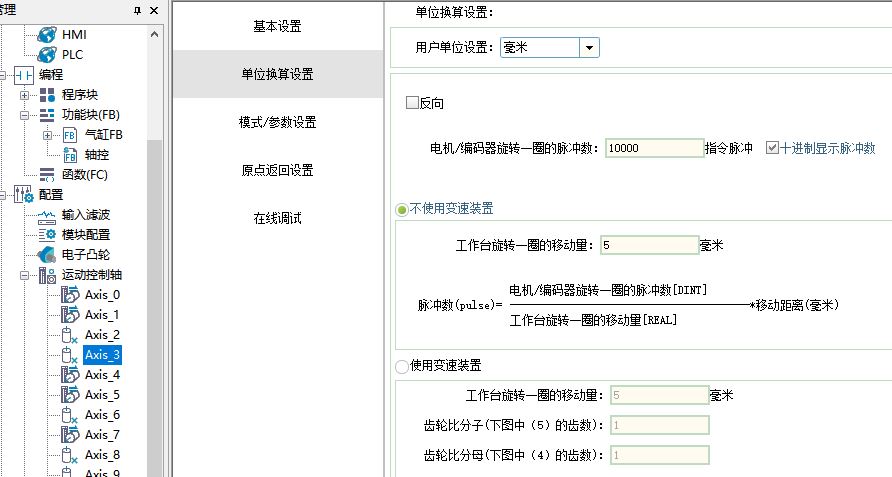Image resolution: width=892 pixels, height=477 pixels.
Task: Collapse the 运动控制轴 tree node
Action: (26, 274)
